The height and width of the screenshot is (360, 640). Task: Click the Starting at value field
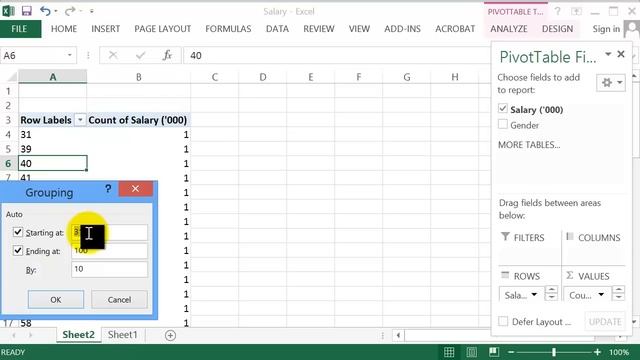coord(109,232)
